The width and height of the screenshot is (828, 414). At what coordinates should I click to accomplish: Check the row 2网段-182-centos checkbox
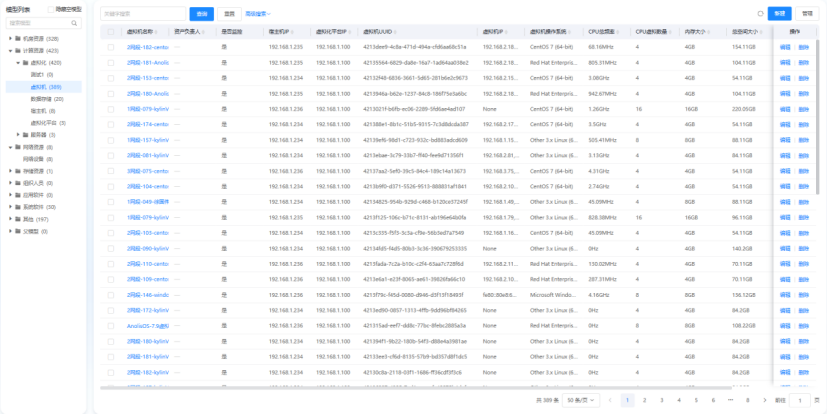[111, 47]
